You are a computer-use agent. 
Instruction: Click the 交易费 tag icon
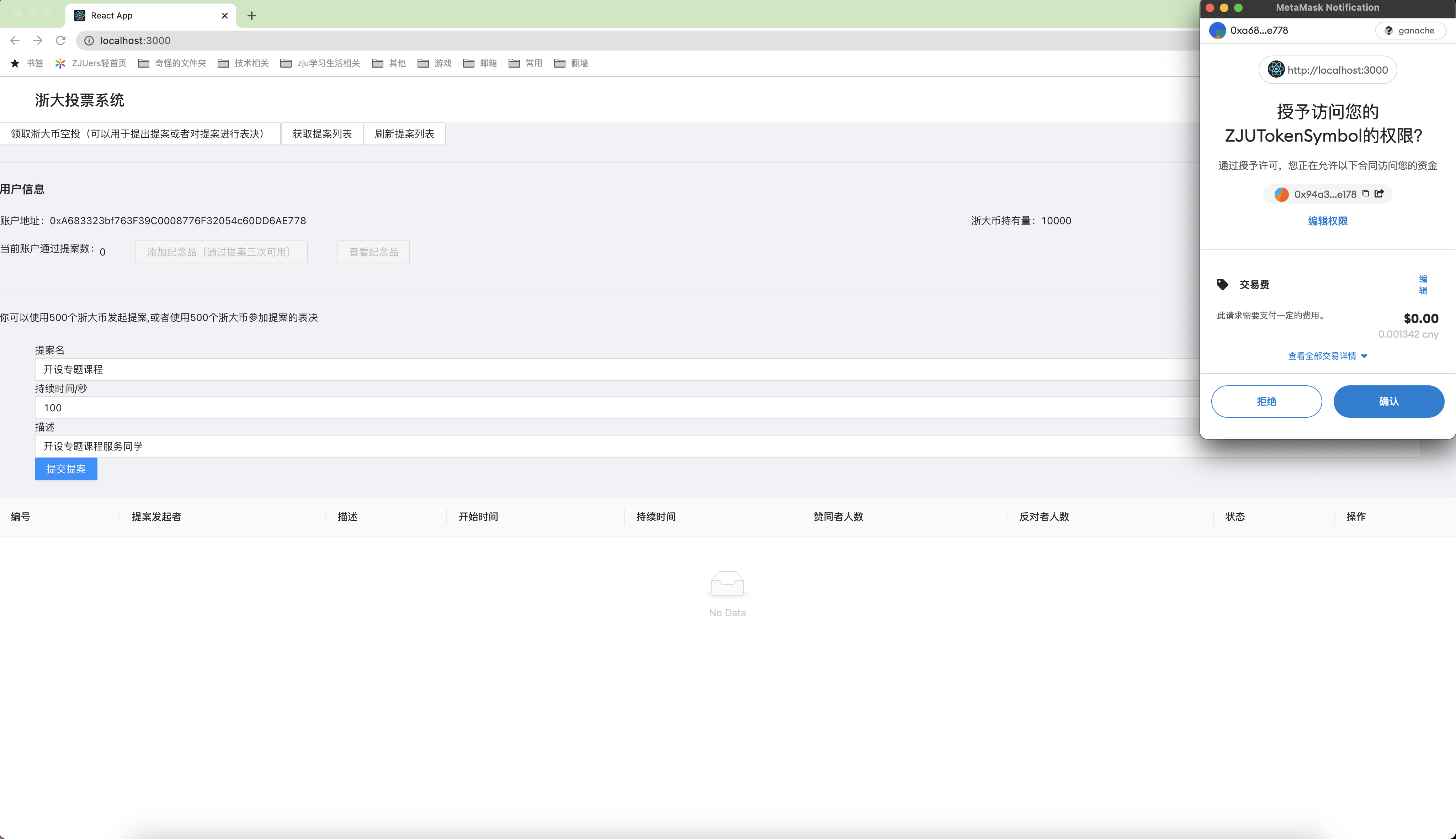click(x=1222, y=284)
